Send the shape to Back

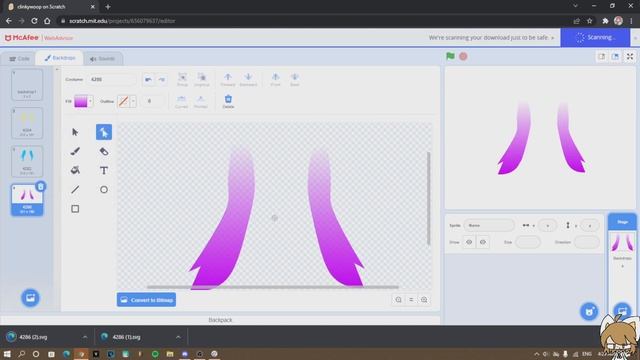click(x=295, y=79)
